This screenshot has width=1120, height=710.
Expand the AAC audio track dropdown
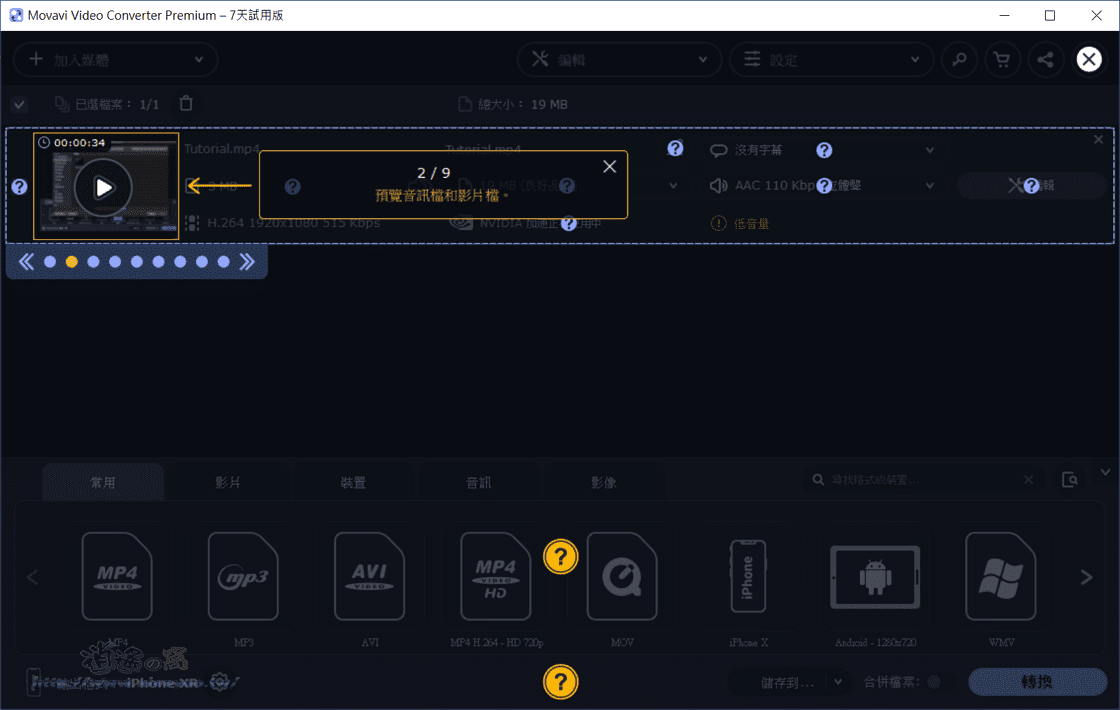[x=929, y=186]
